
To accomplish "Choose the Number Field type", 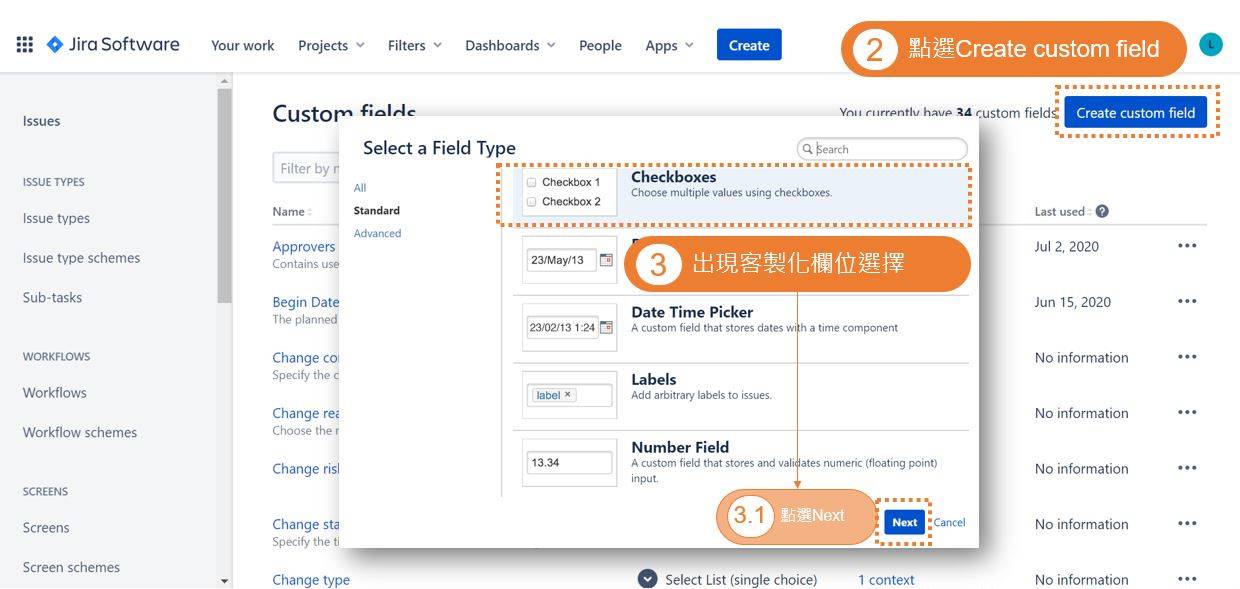I will [x=741, y=464].
